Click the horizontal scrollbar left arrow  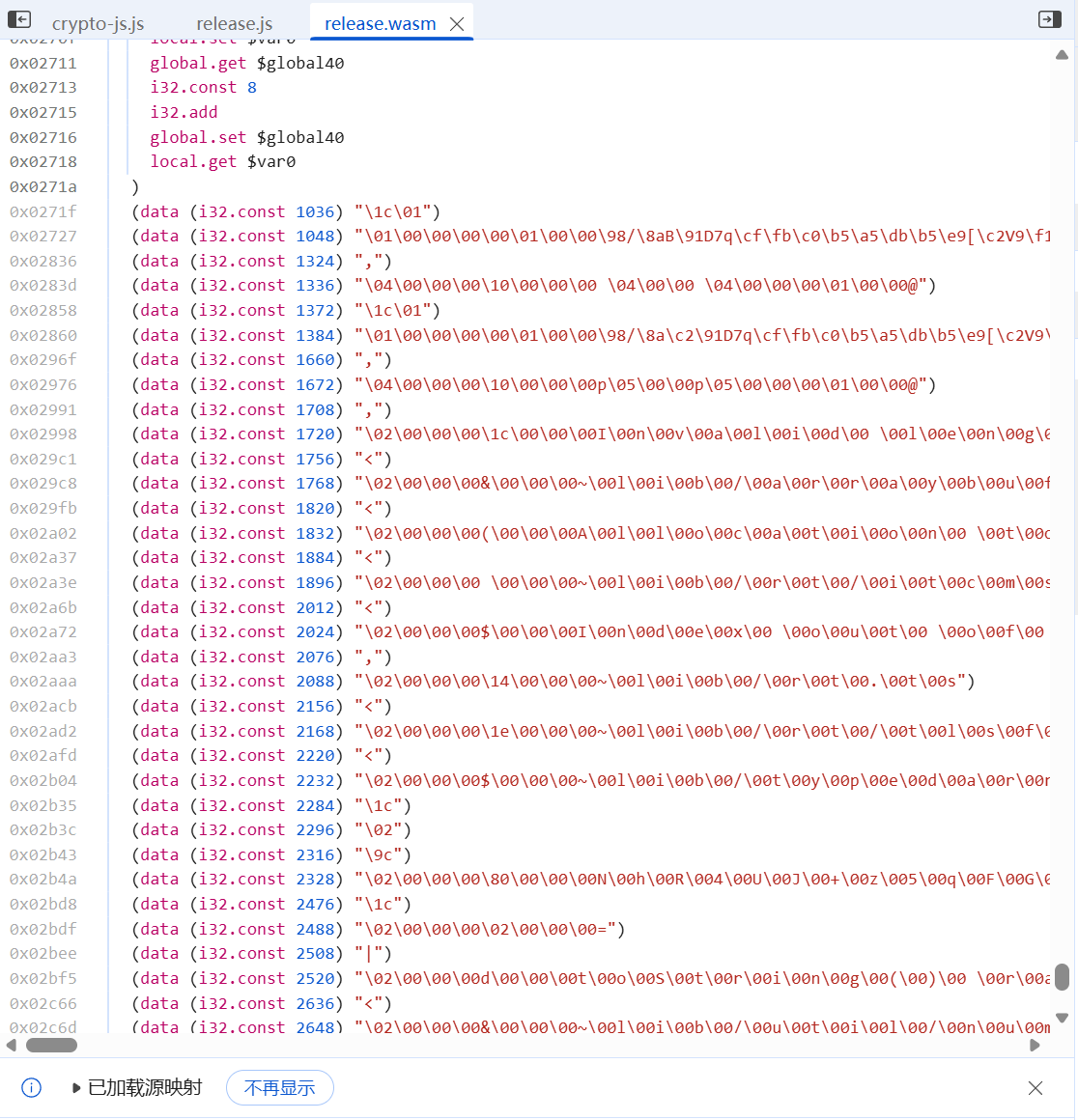(12, 1045)
